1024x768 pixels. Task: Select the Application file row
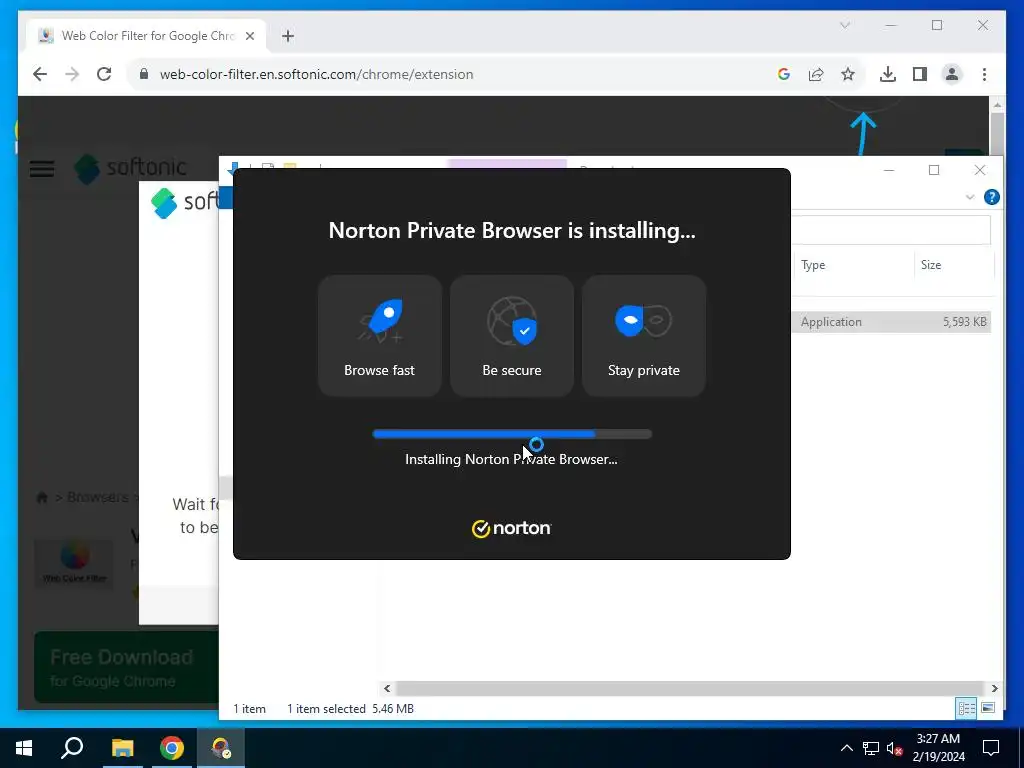coord(891,322)
